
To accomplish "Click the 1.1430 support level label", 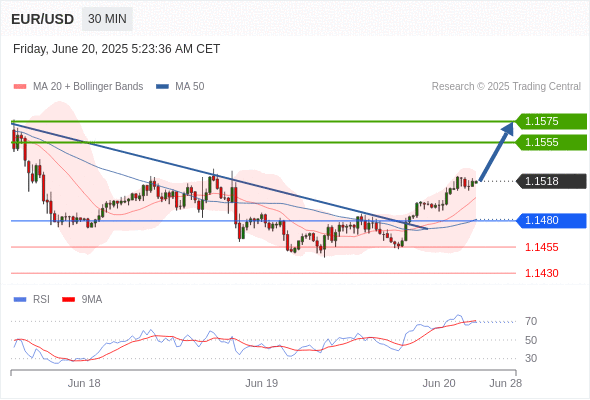I will tap(541, 273).
